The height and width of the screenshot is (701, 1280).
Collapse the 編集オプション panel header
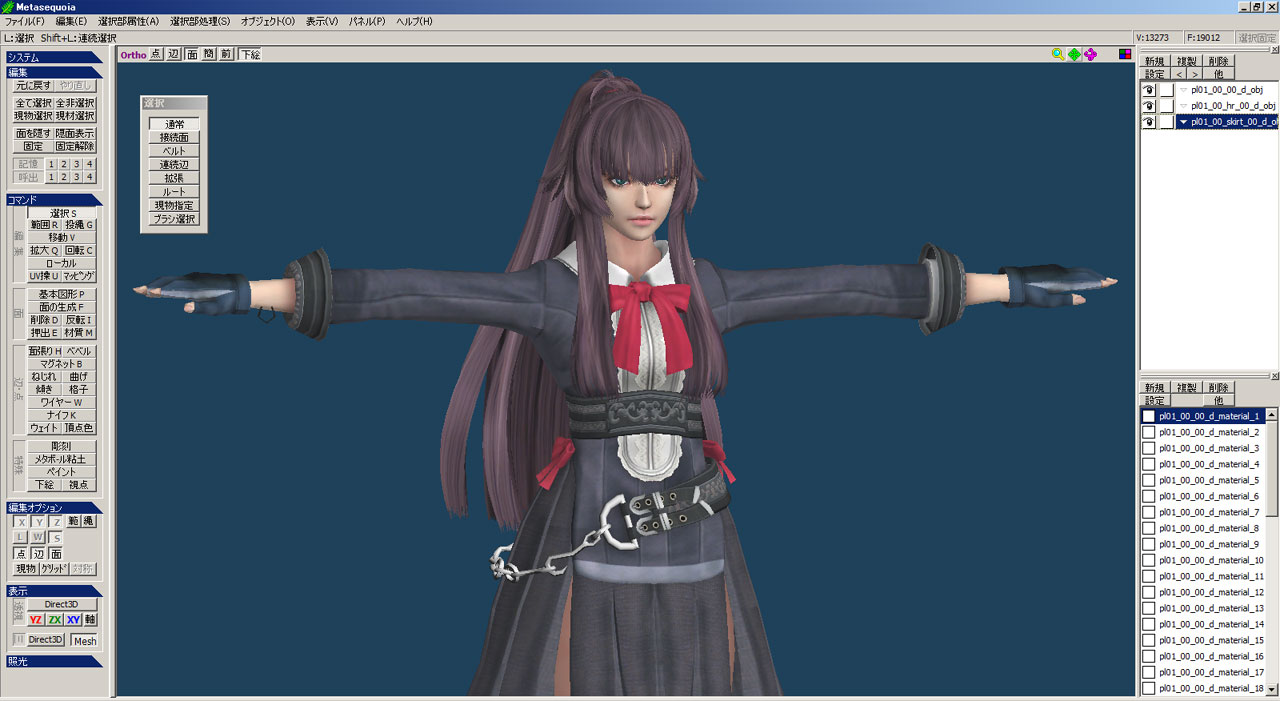(54, 508)
